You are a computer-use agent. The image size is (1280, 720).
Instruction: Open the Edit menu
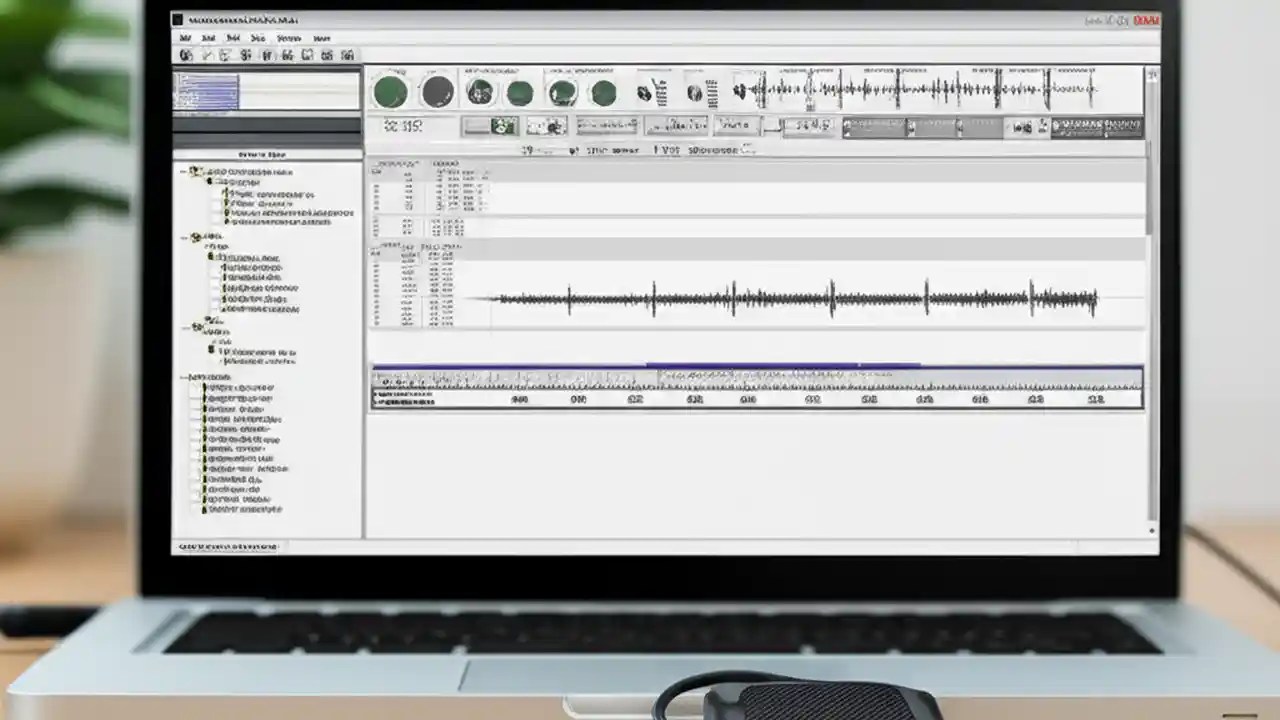click(x=208, y=38)
